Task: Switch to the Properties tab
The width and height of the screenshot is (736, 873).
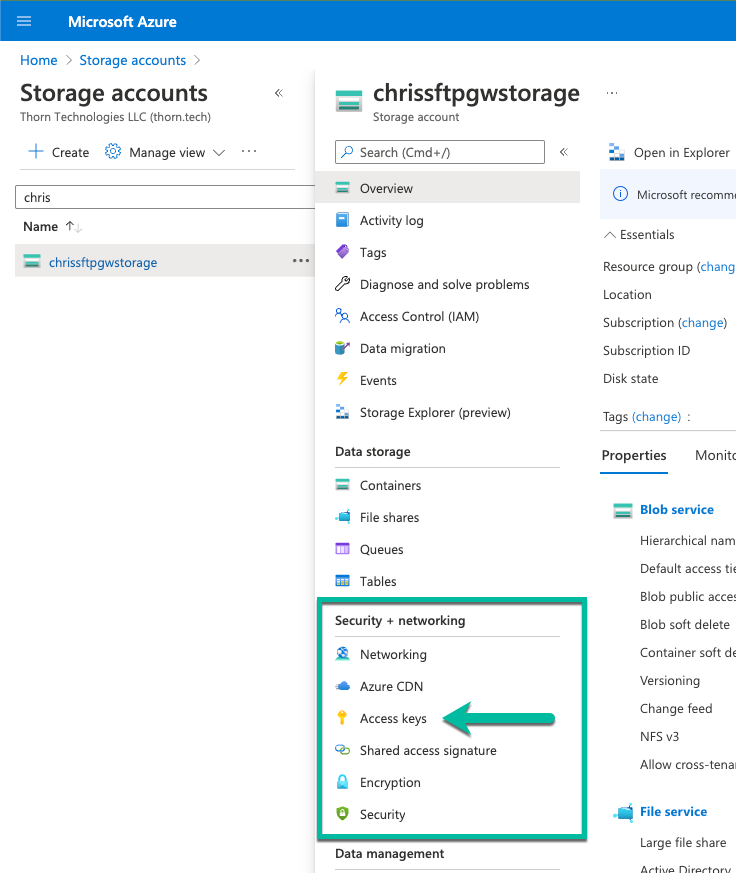Action: (x=634, y=455)
